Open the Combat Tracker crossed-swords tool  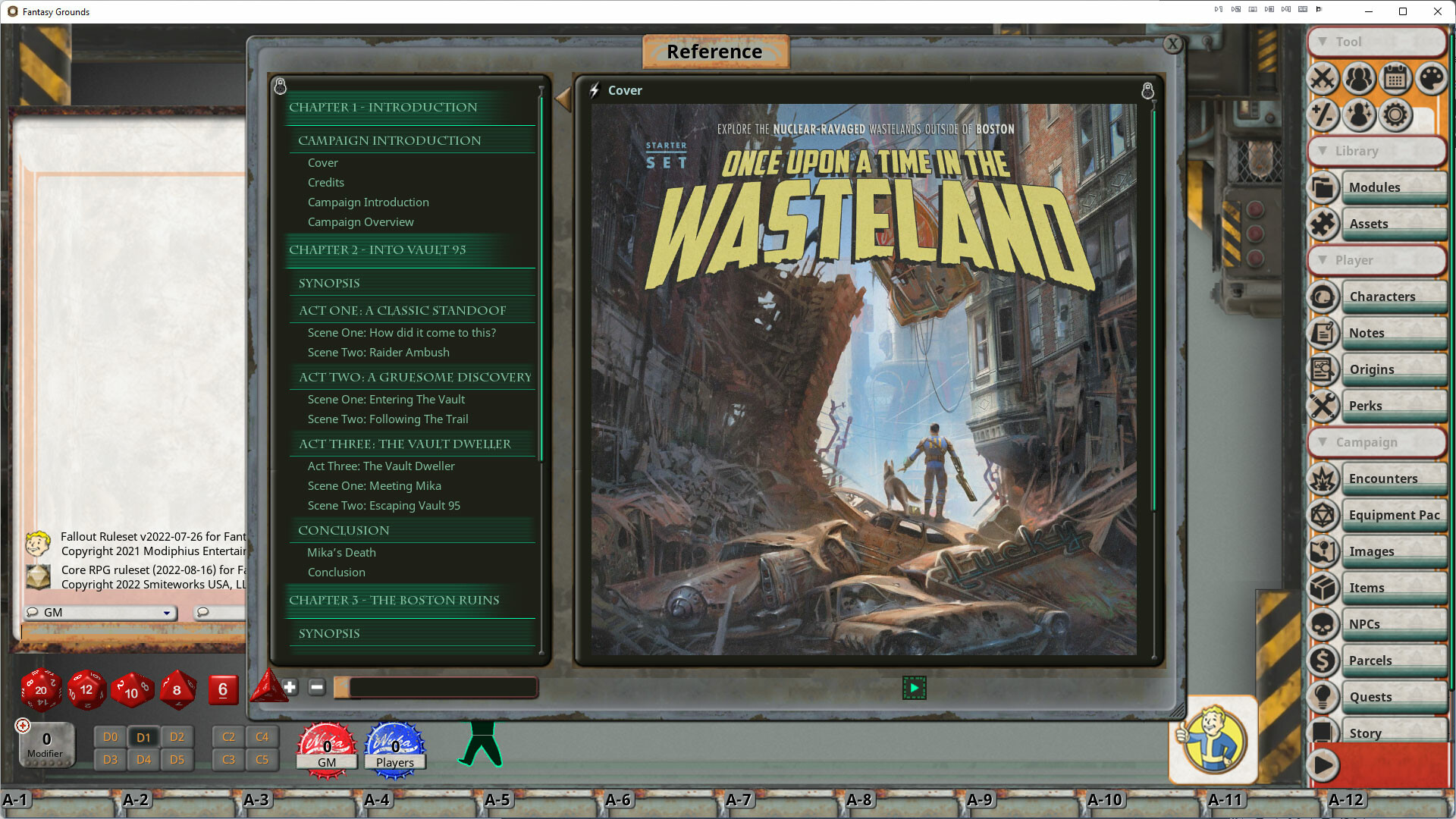pos(1323,79)
